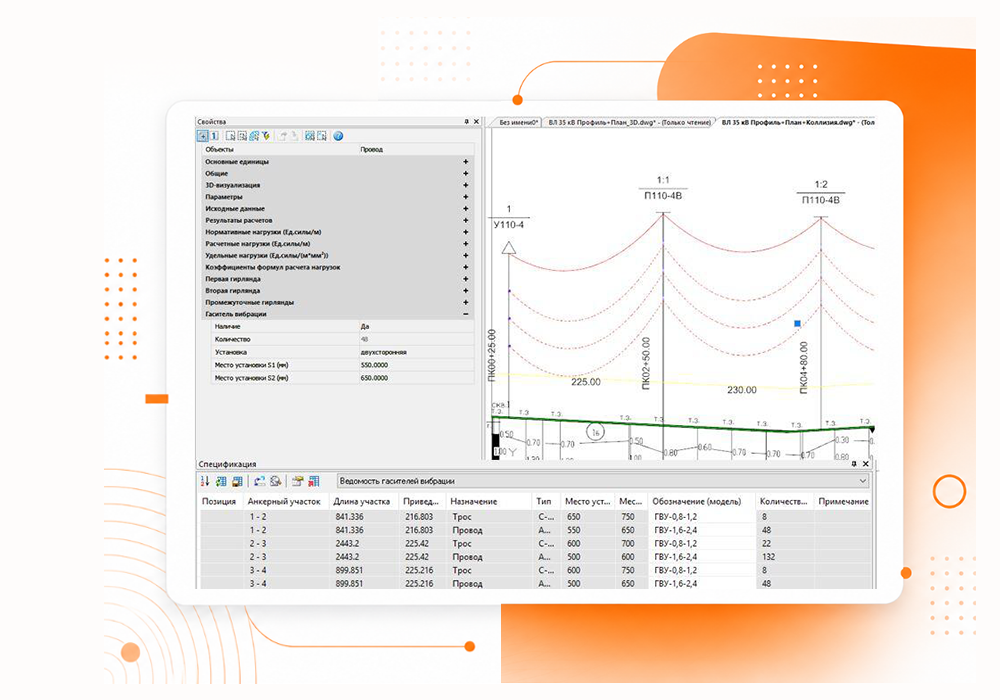Close the Спецификация panel
Screen dimensions: 1000x700
[x=865, y=463]
